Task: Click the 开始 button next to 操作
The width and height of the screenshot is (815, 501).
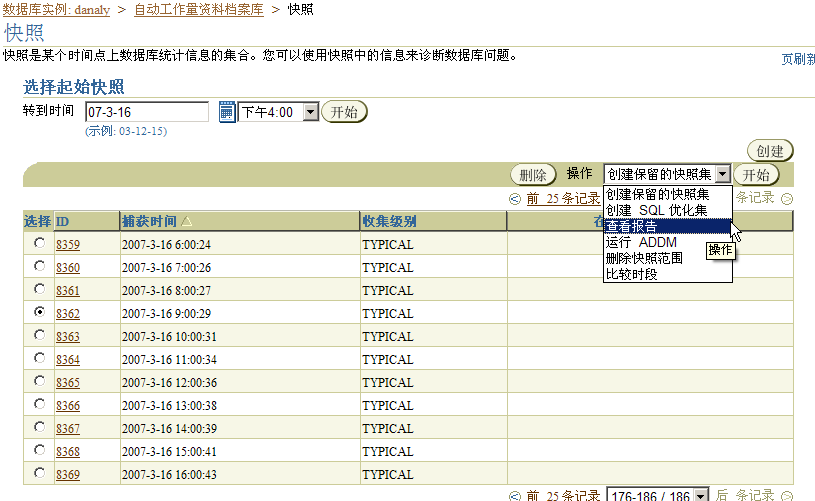Action: tap(756, 175)
